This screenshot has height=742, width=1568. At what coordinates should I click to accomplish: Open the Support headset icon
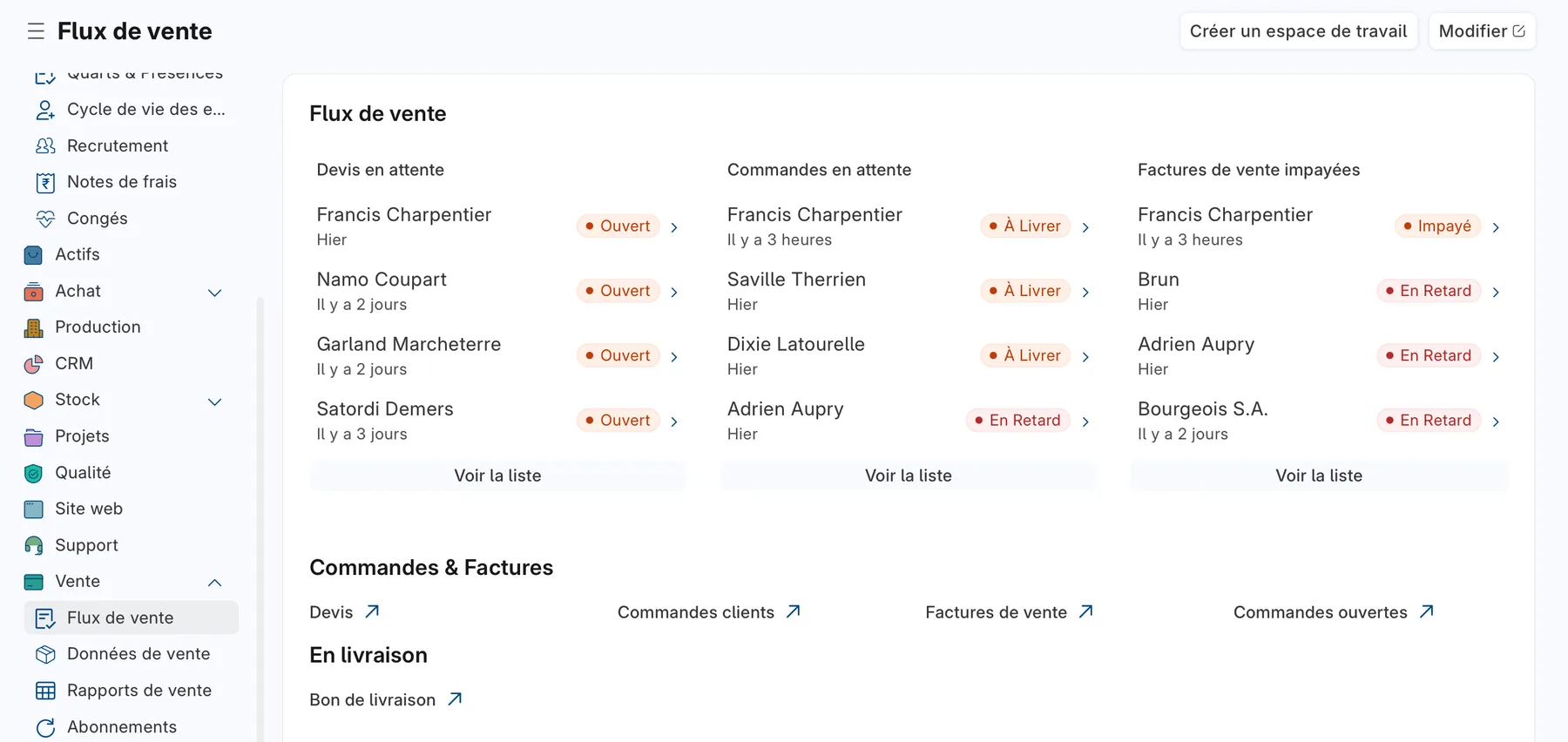click(33, 545)
